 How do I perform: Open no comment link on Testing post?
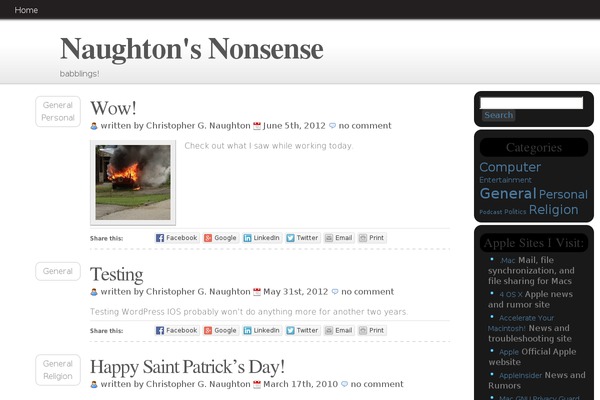(x=367, y=292)
